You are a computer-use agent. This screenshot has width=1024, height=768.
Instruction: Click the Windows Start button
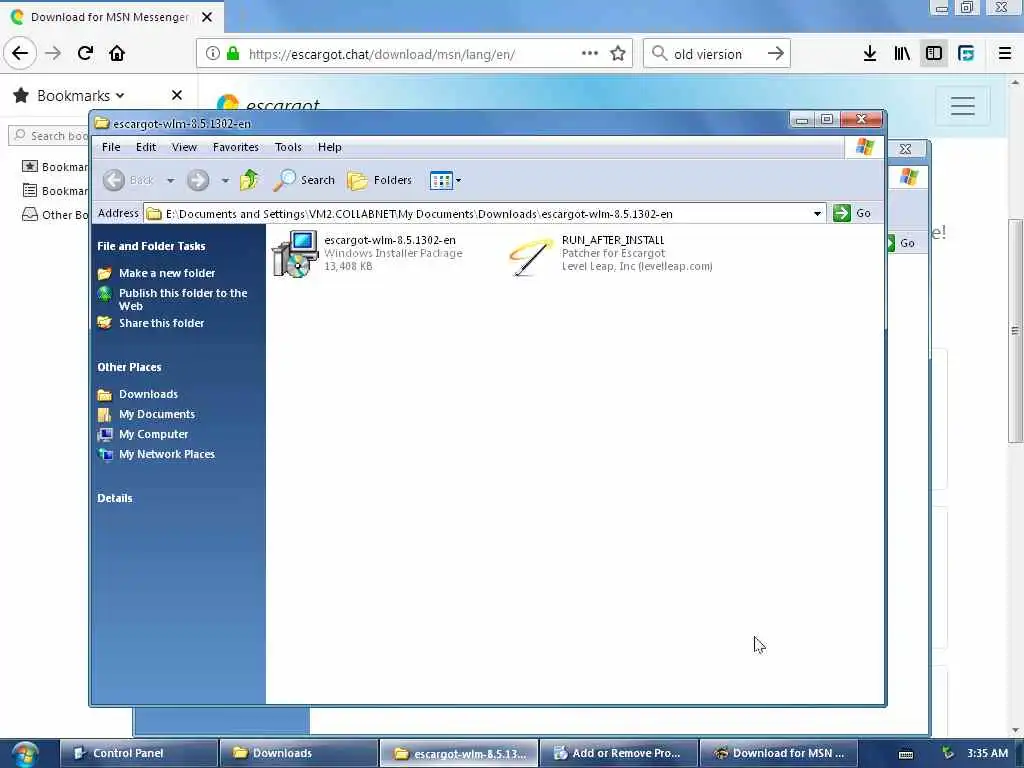[25, 754]
